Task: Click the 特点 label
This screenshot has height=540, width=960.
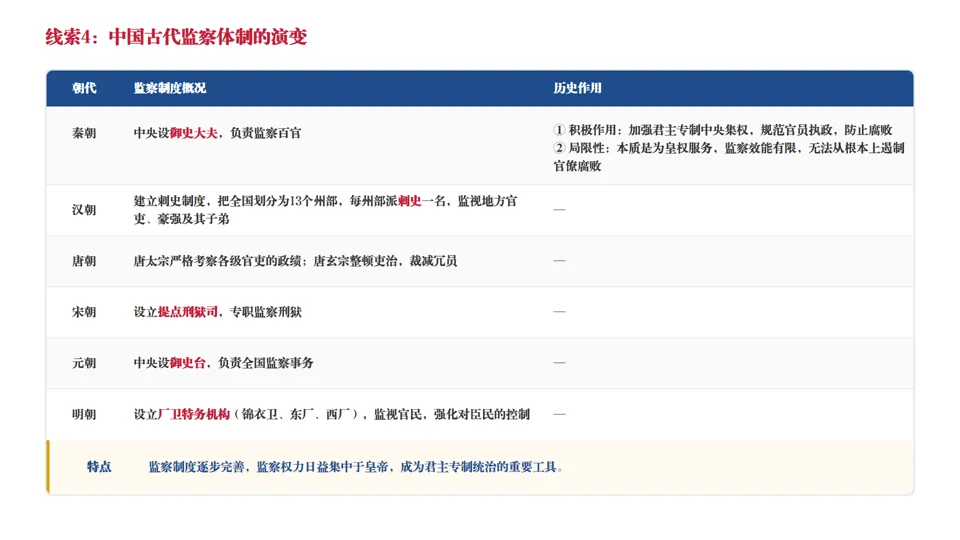Action: pyautogui.click(x=99, y=467)
